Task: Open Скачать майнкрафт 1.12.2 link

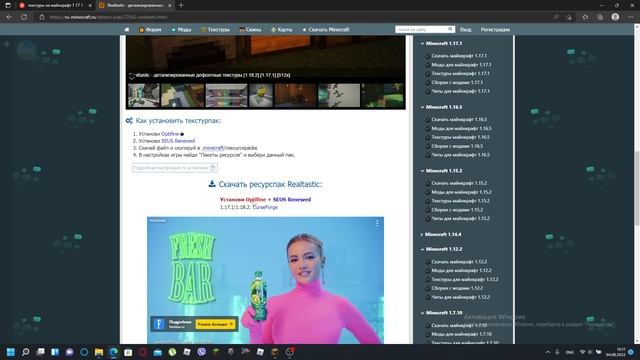Action: (x=459, y=262)
